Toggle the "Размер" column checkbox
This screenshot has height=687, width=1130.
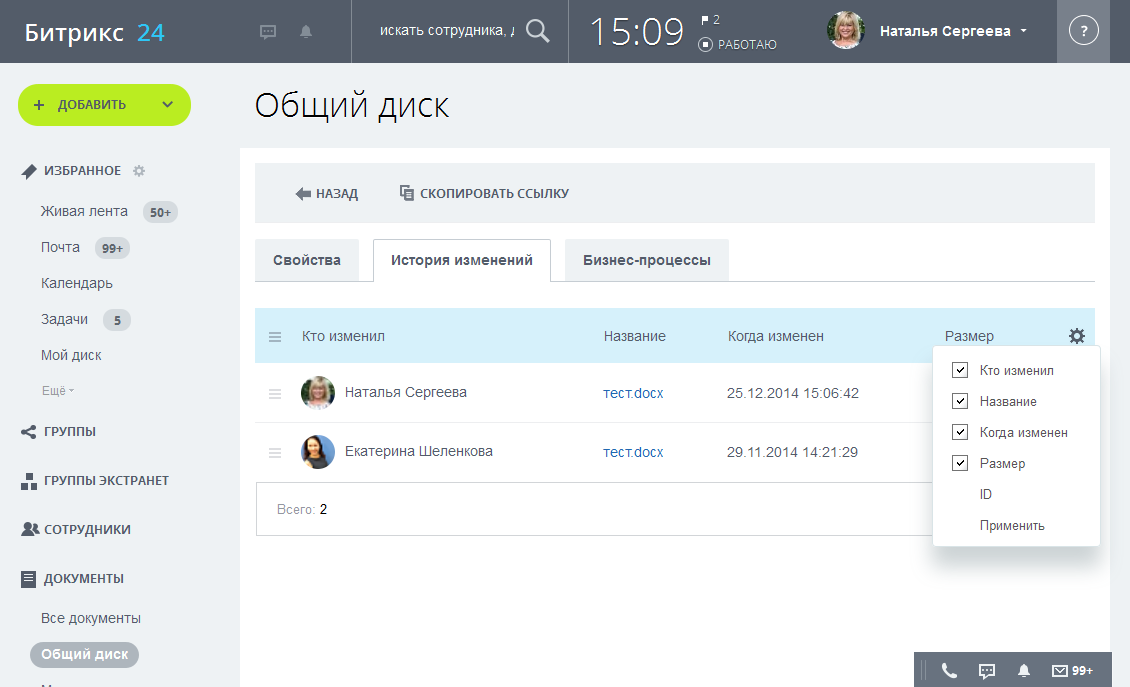click(x=960, y=463)
